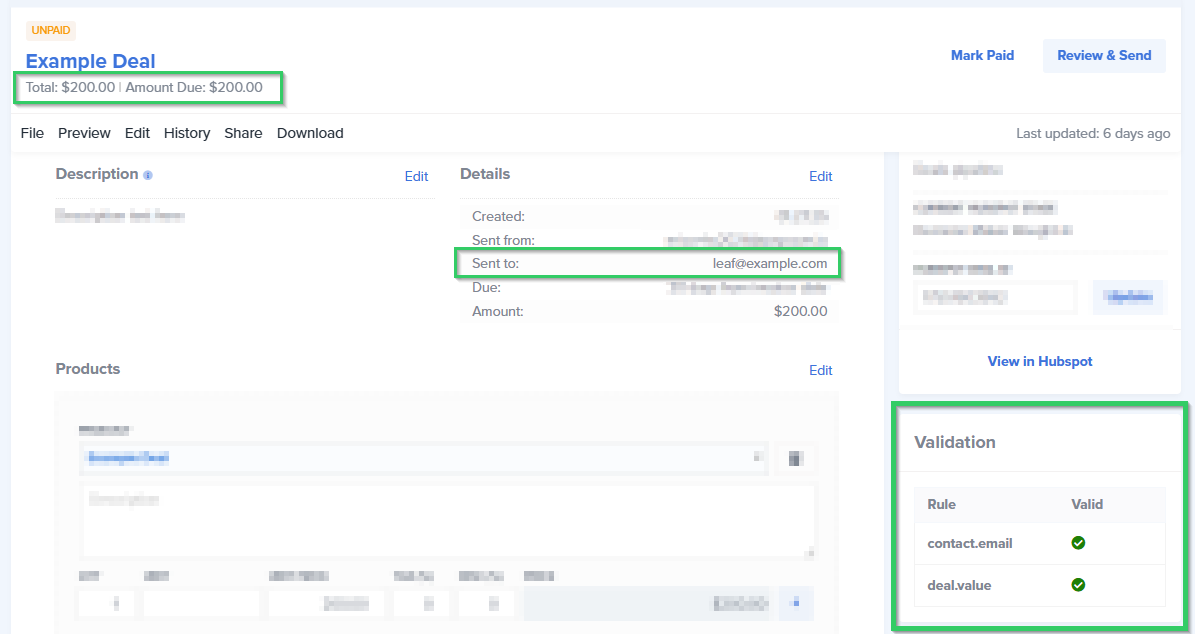Screen dimensions: 1195x634
Task: Click the info icon beside Description
Action: 148,174
